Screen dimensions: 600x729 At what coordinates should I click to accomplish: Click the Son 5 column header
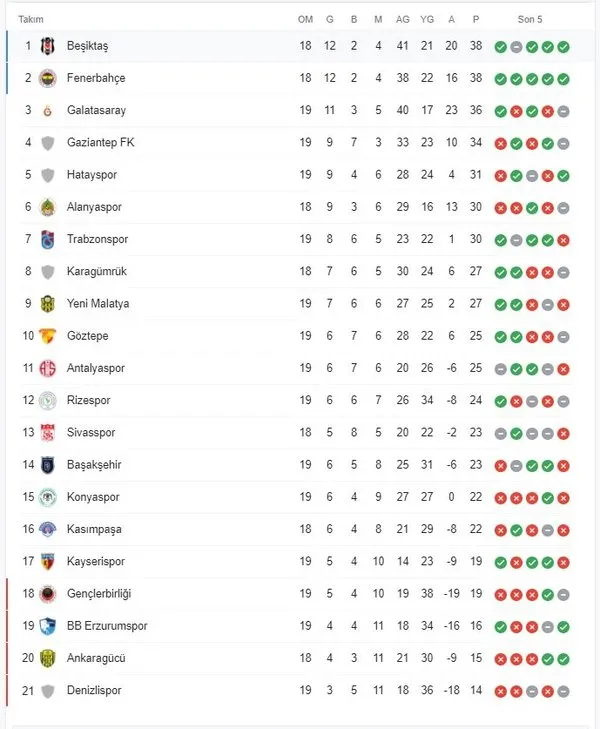tap(531, 20)
